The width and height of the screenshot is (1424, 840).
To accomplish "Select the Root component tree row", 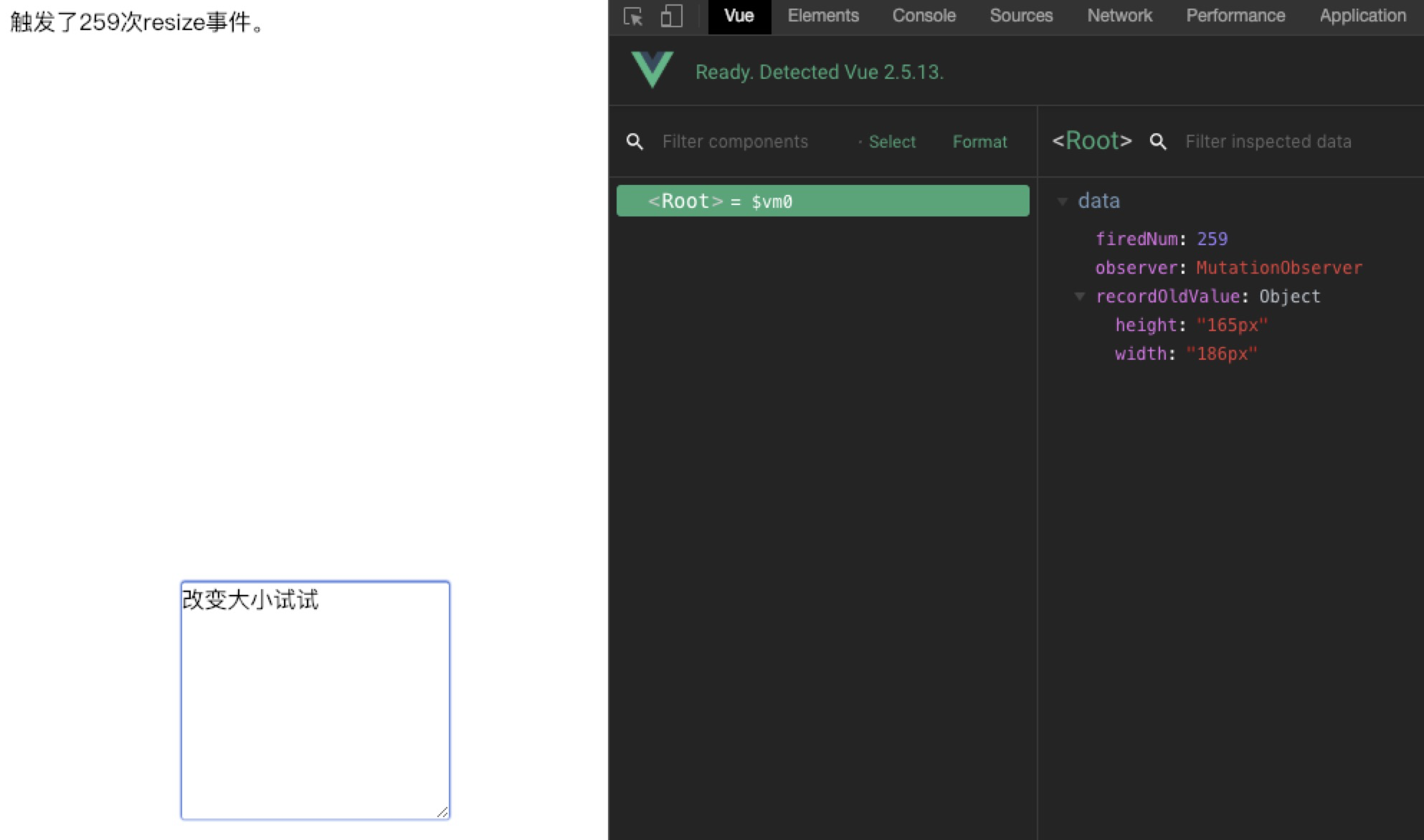I will click(x=822, y=201).
